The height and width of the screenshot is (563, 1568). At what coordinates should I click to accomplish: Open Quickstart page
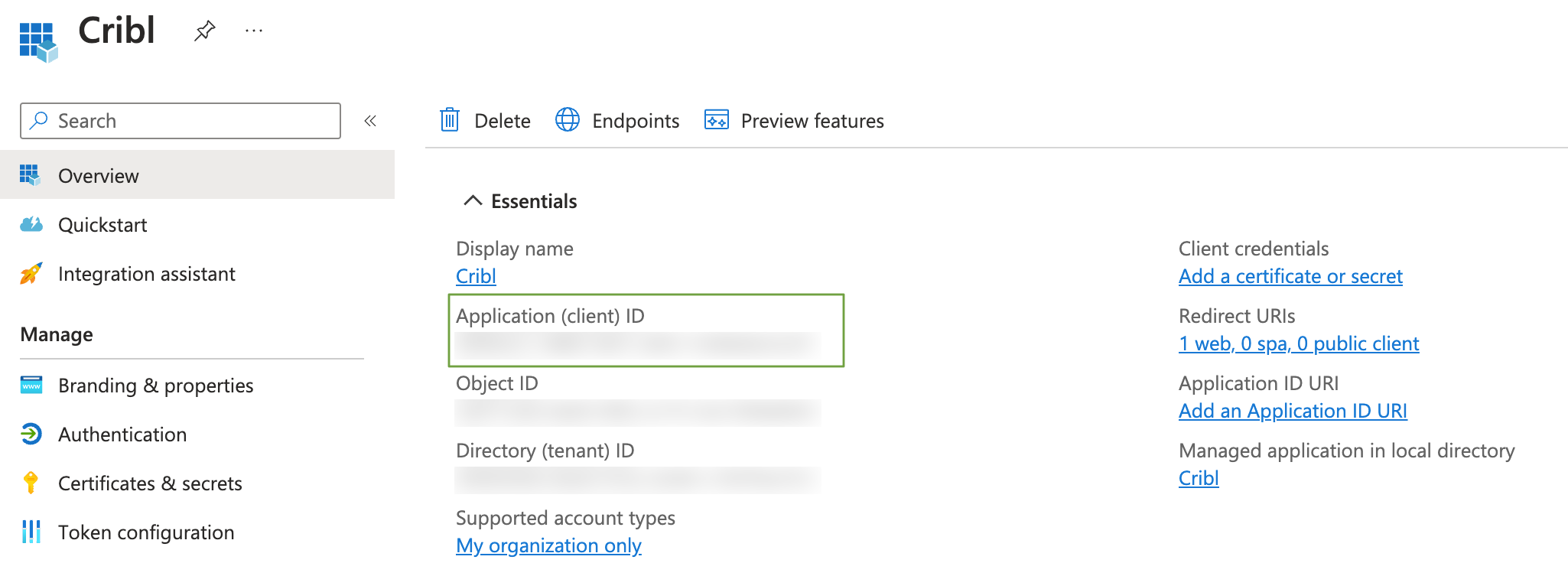click(102, 225)
